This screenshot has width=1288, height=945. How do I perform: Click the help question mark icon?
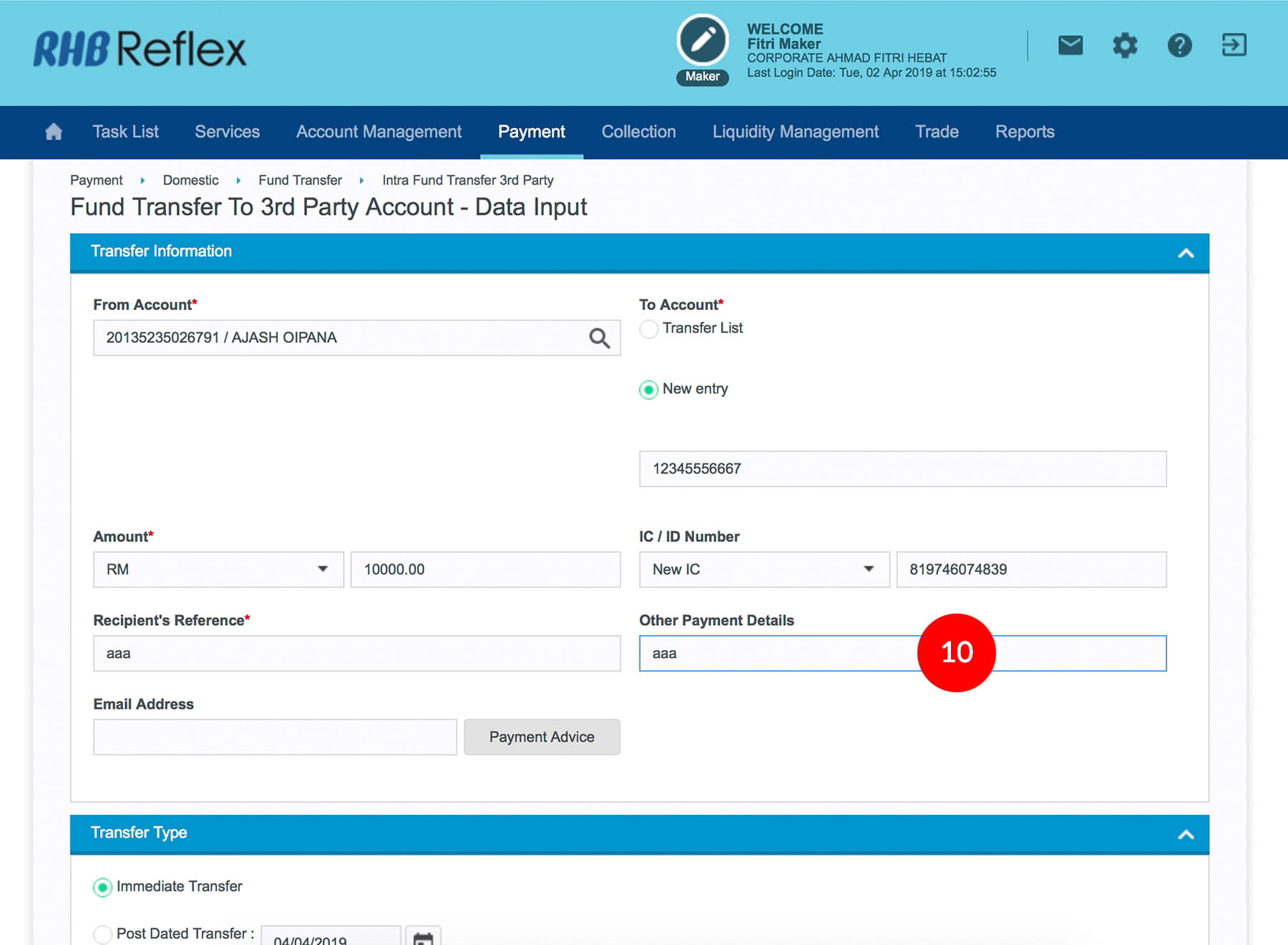pyautogui.click(x=1179, y=46)
